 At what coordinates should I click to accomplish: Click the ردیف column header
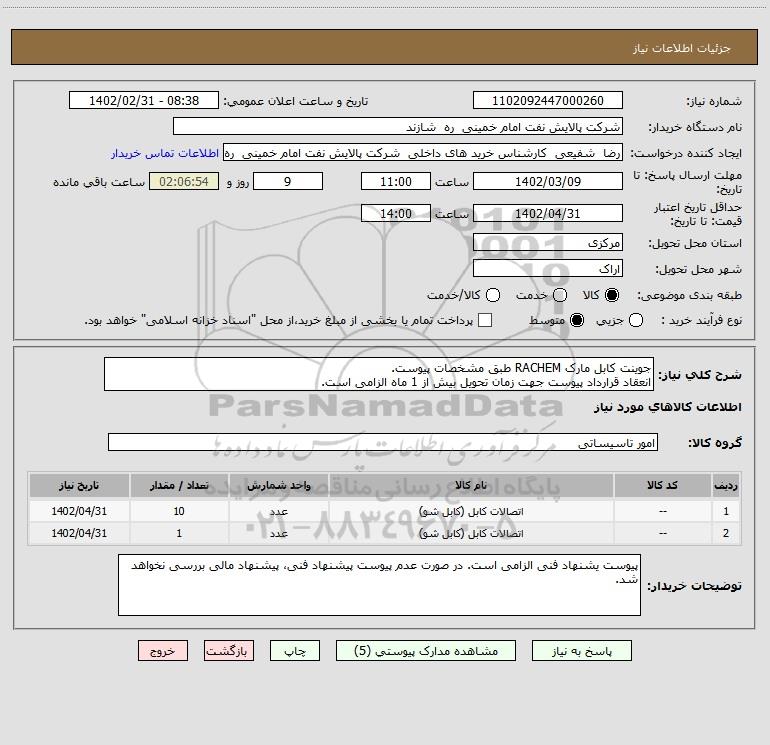726,485
